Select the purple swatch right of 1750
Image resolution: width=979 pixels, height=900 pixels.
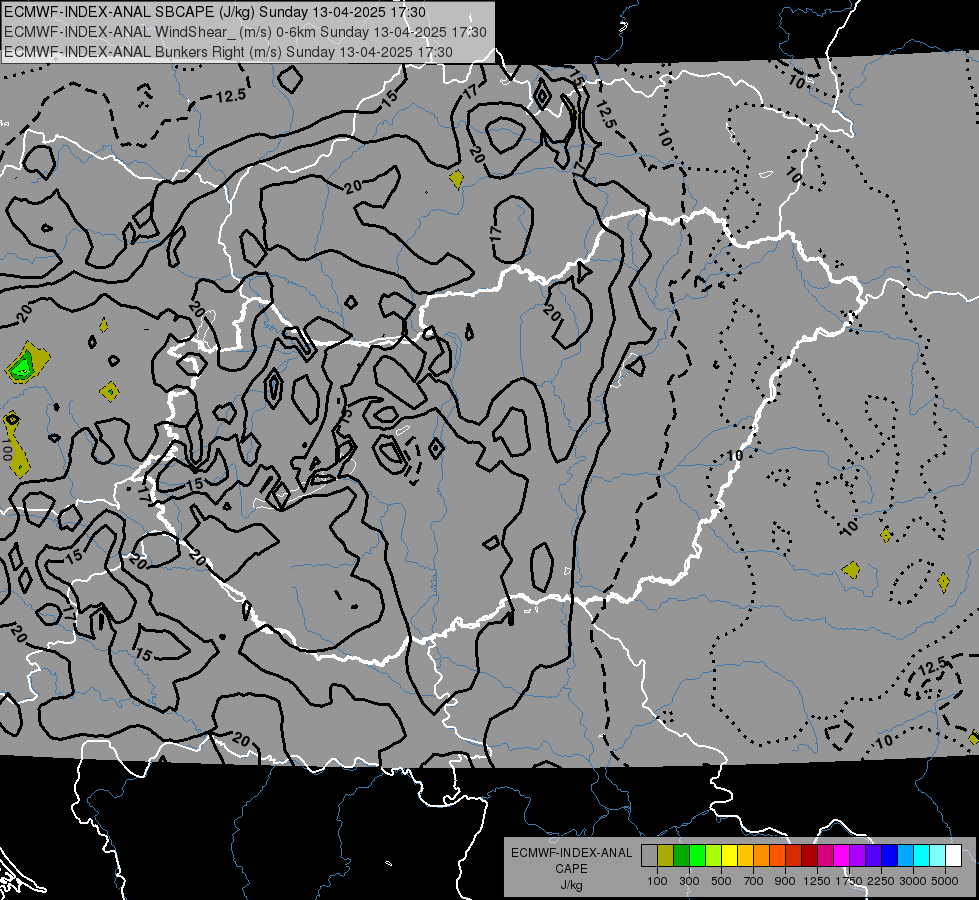[x=857, y=856]
